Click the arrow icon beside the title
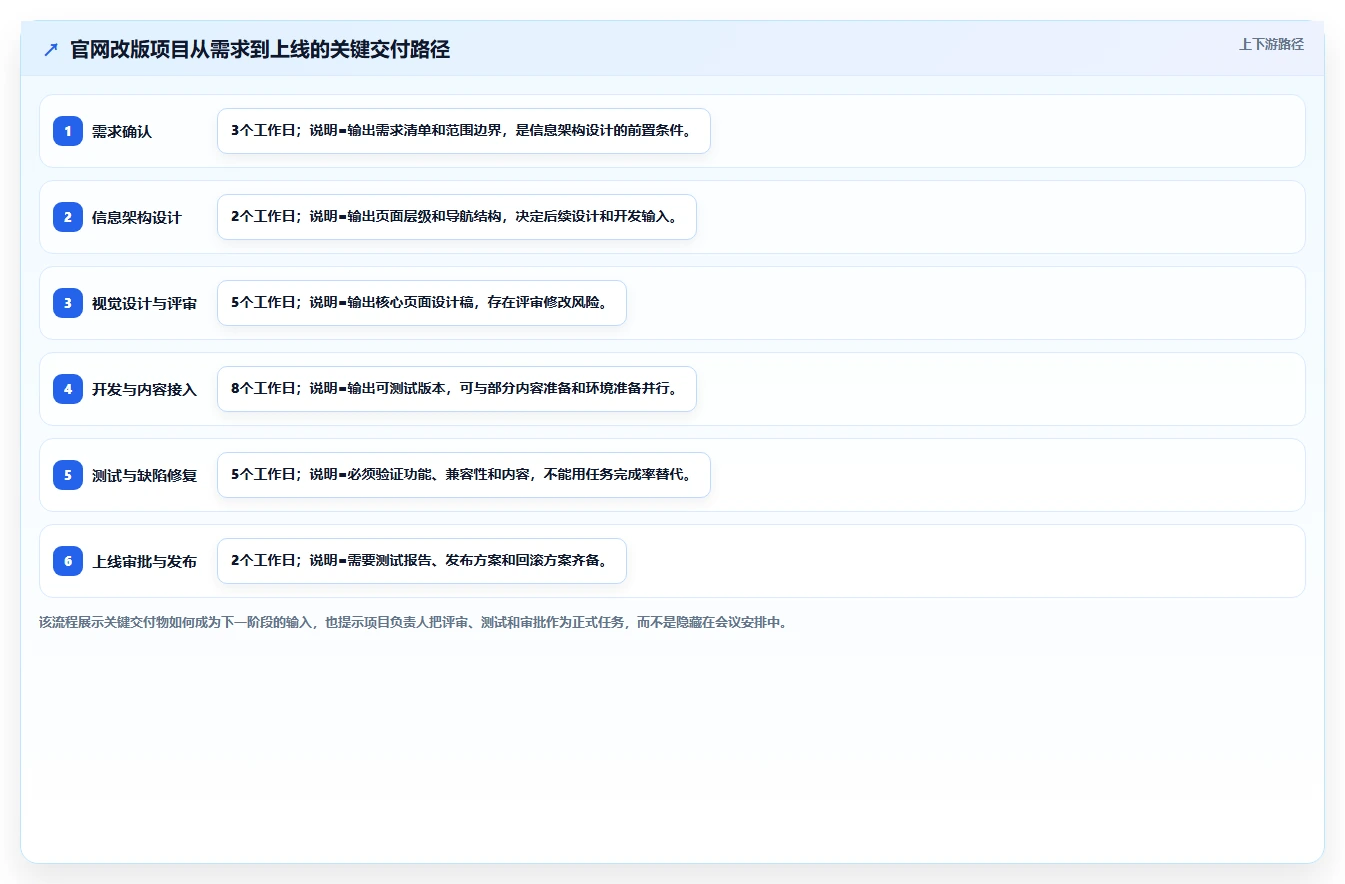Viewport: 1345px width, 884px height. pyautogui.click(x=51, y=50)
